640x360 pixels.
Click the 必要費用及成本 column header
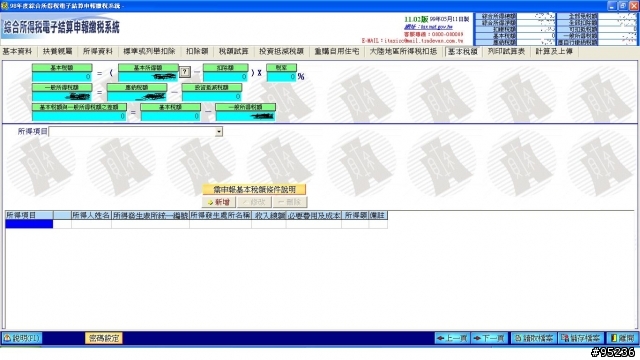(x=314, y=215)
